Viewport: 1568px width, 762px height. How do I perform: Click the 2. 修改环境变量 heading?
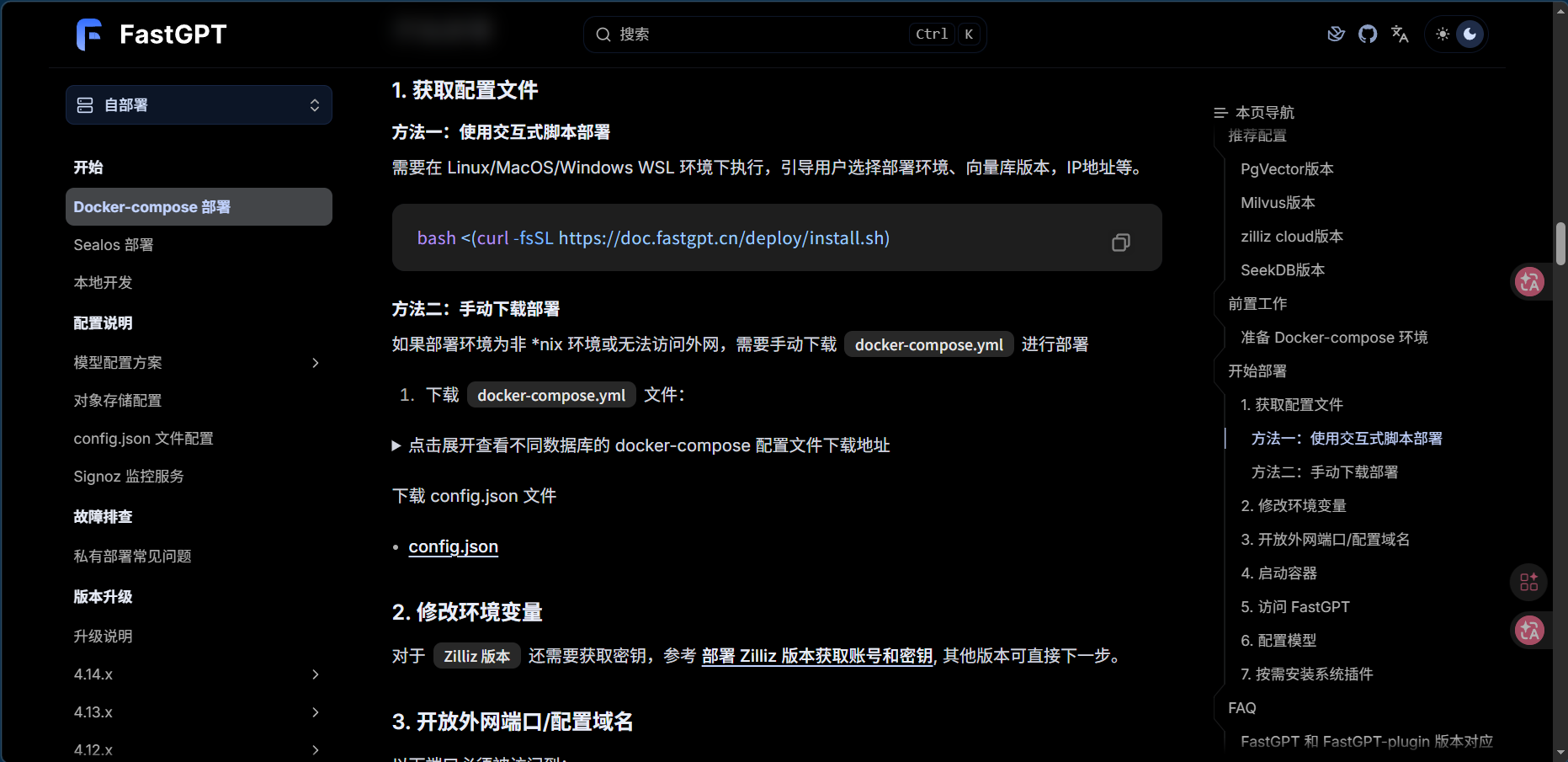[467, 612]
